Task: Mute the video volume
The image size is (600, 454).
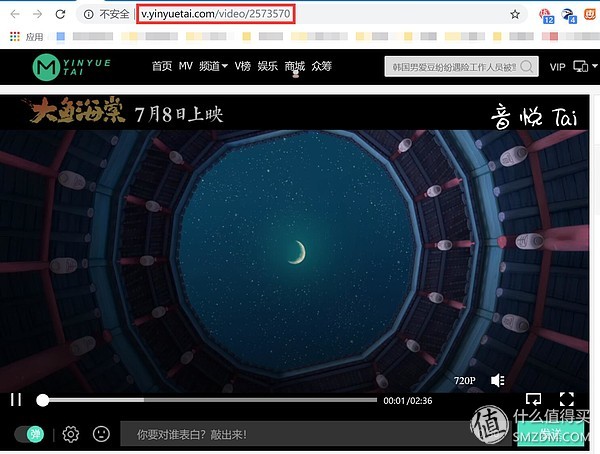Action: (x=497, y=380)
